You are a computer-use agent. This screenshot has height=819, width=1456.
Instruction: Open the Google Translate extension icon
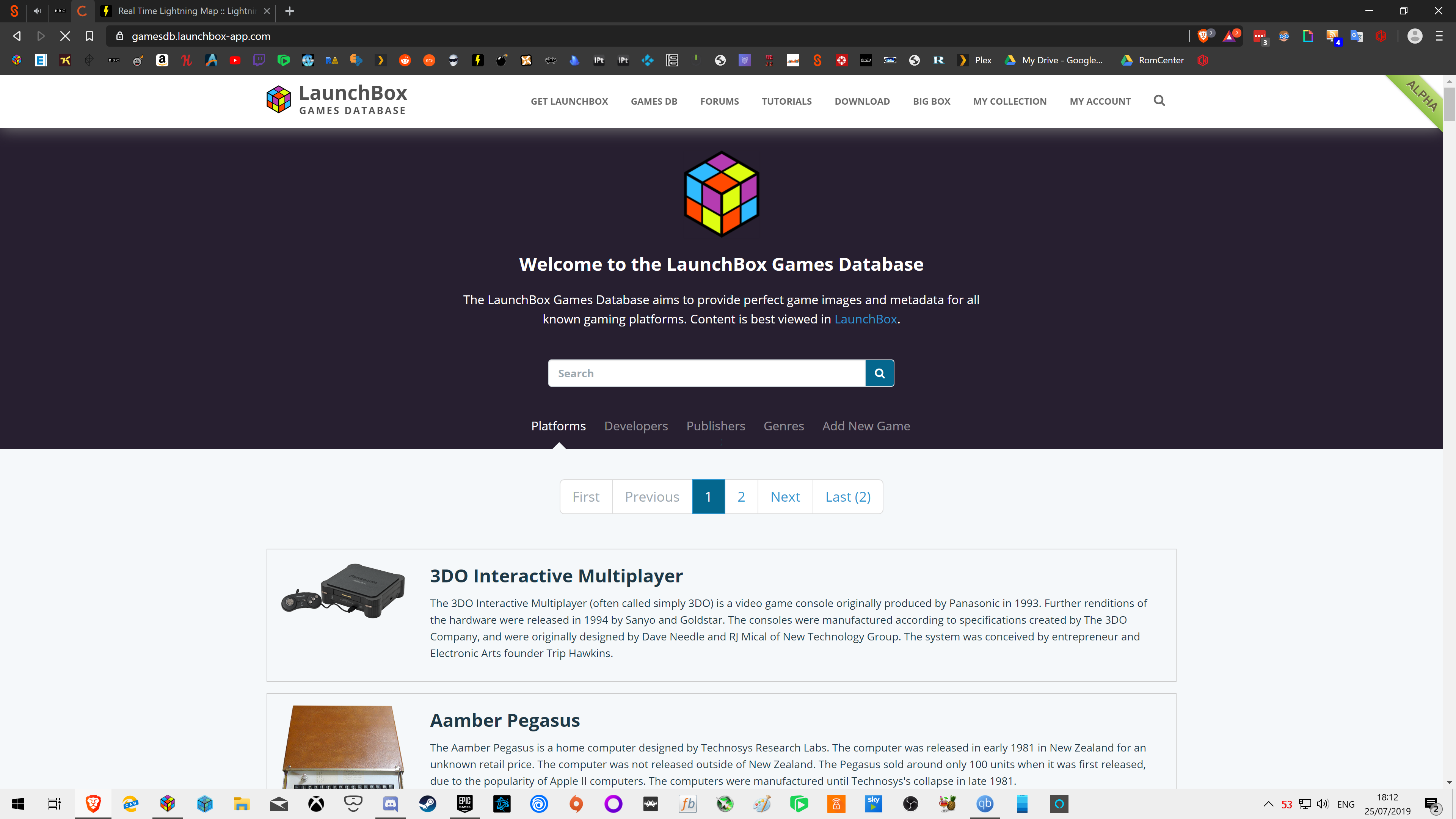tap(1357, 36)
